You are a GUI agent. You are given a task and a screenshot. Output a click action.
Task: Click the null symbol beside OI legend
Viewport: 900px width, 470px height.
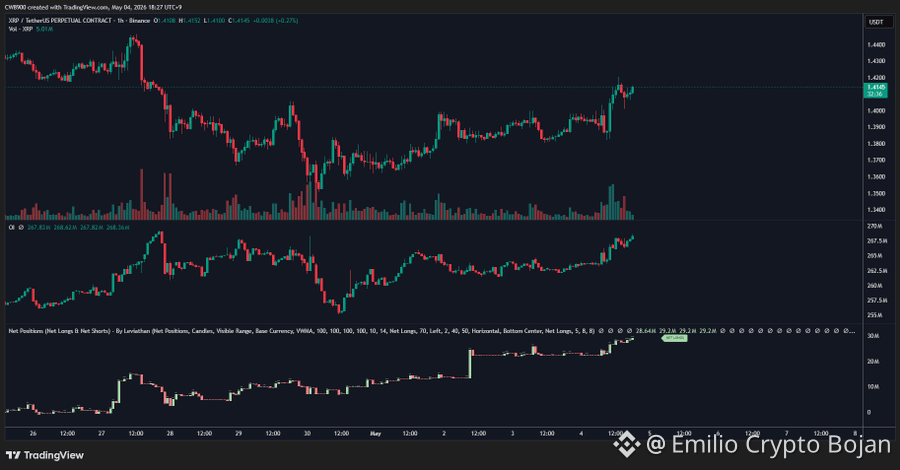(x=21, y=228)
